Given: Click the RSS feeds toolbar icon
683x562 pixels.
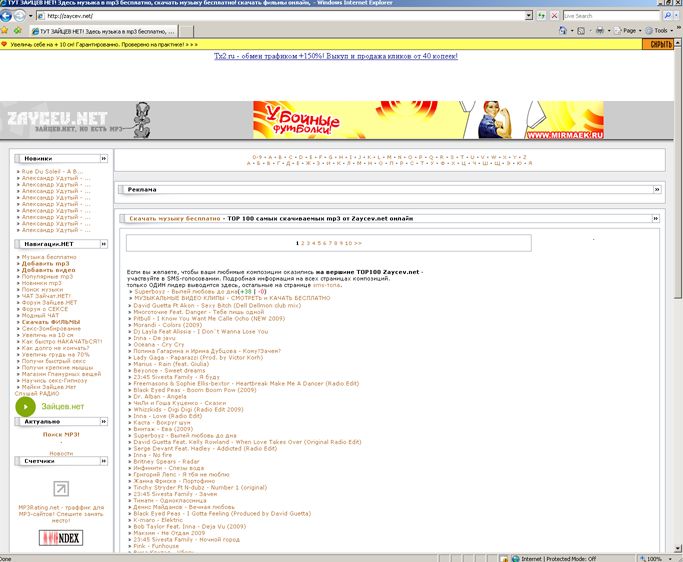Looking at the screenshot, I should click(581, 31).
